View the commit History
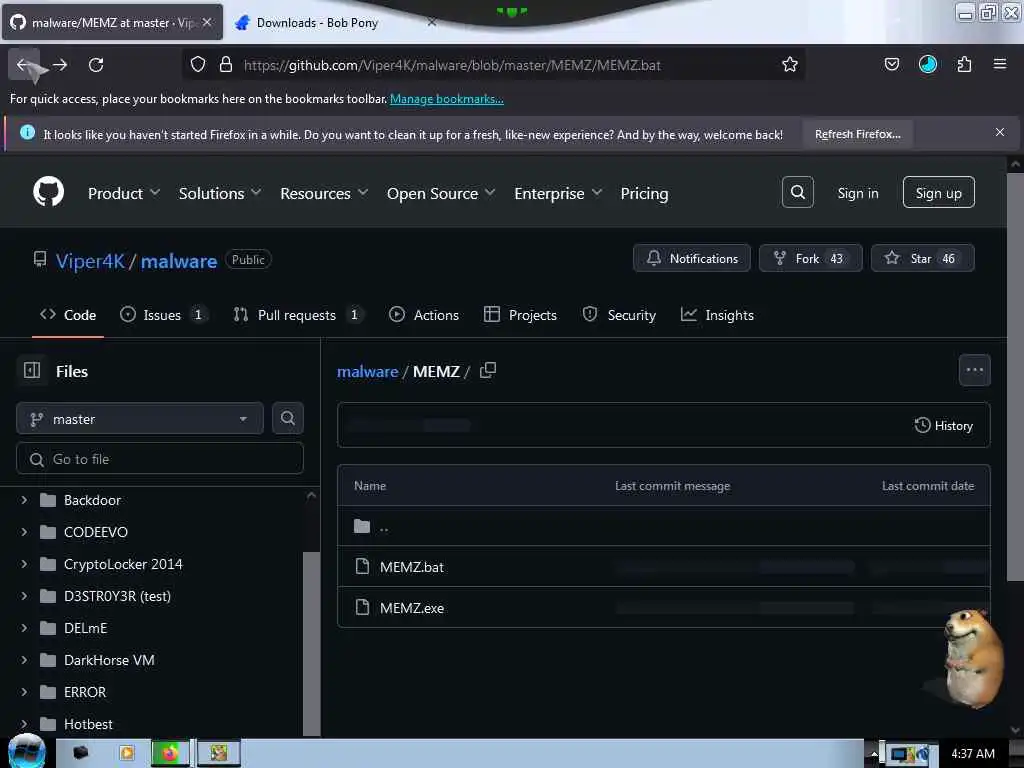This screenshot has height=768, width=1024. (944, 425)
